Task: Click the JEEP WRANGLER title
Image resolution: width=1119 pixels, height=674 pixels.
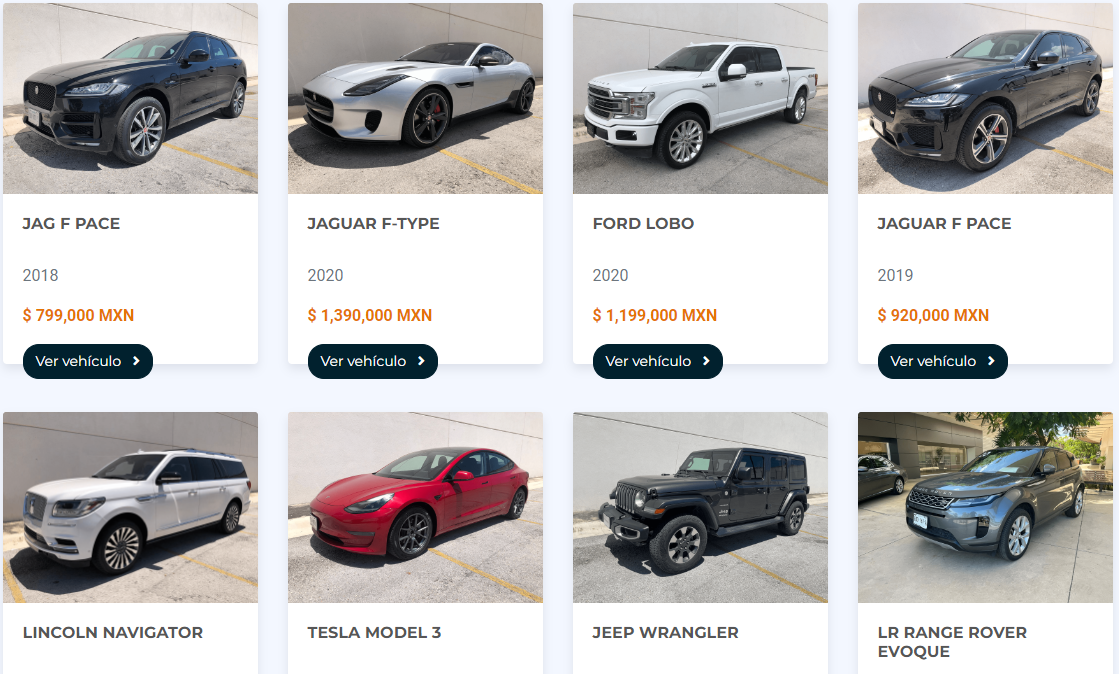Action: click(665, 633)
